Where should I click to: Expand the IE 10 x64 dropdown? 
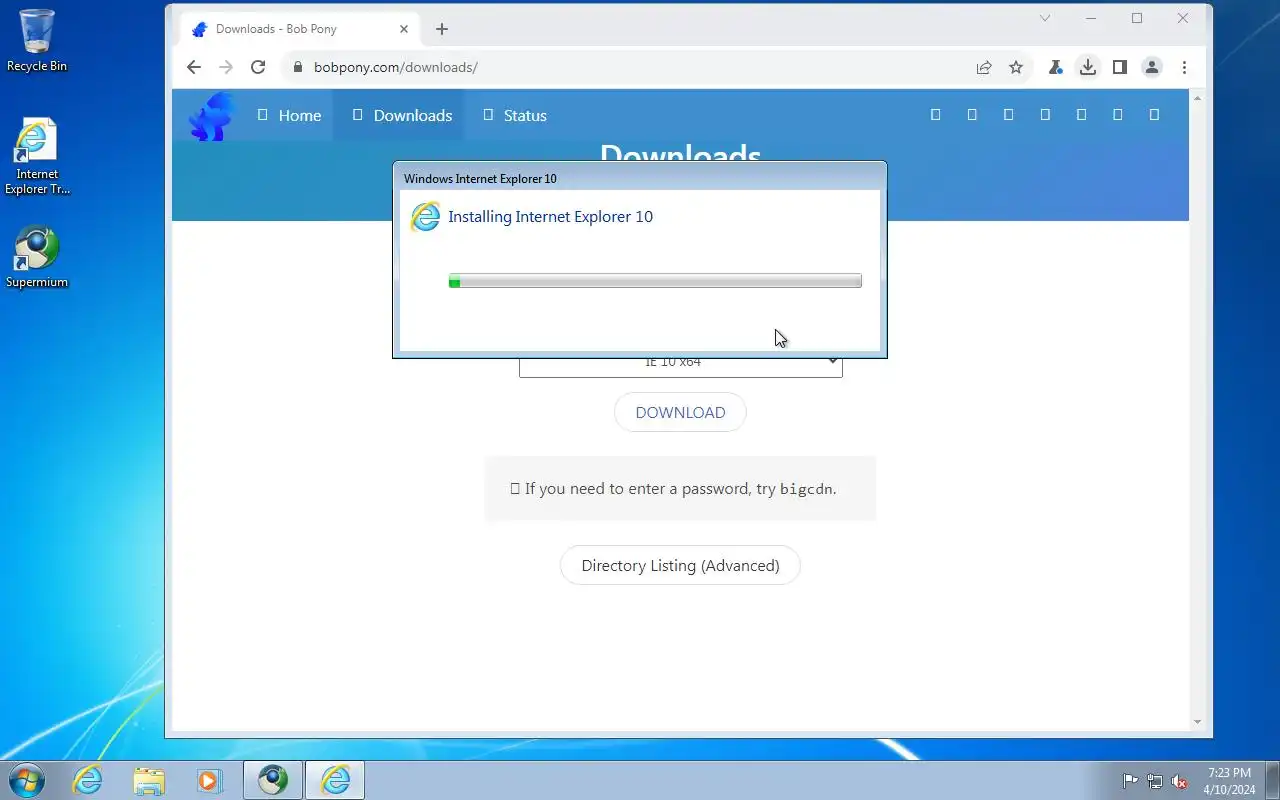pyautogui.click(x=680, y=366)
